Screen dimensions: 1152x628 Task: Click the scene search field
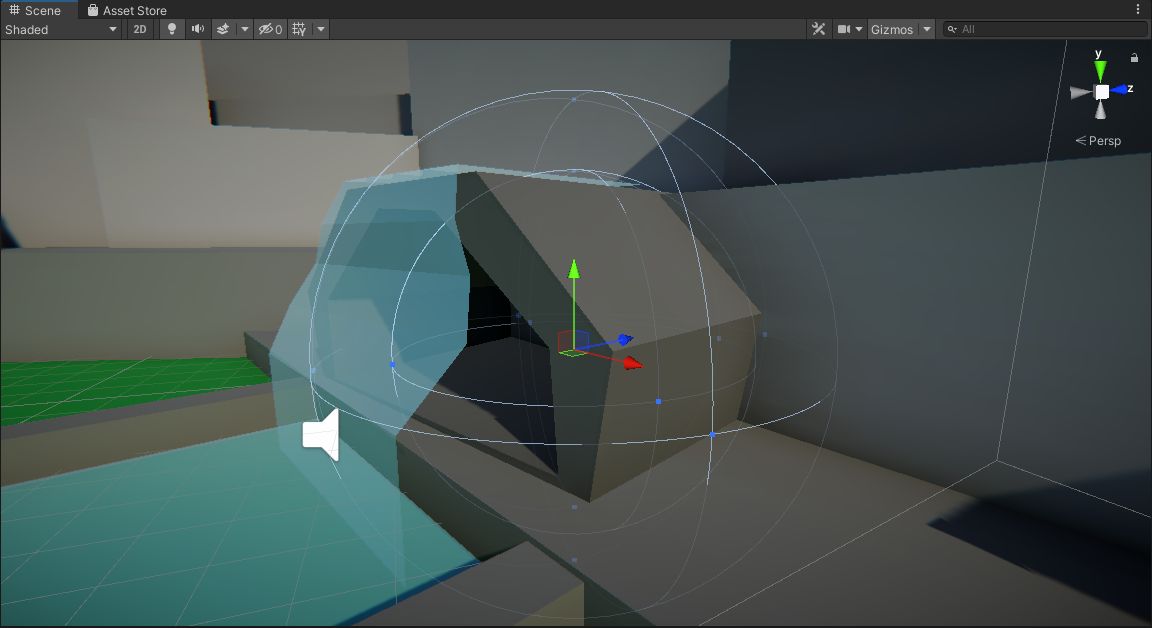(1045, 29)
